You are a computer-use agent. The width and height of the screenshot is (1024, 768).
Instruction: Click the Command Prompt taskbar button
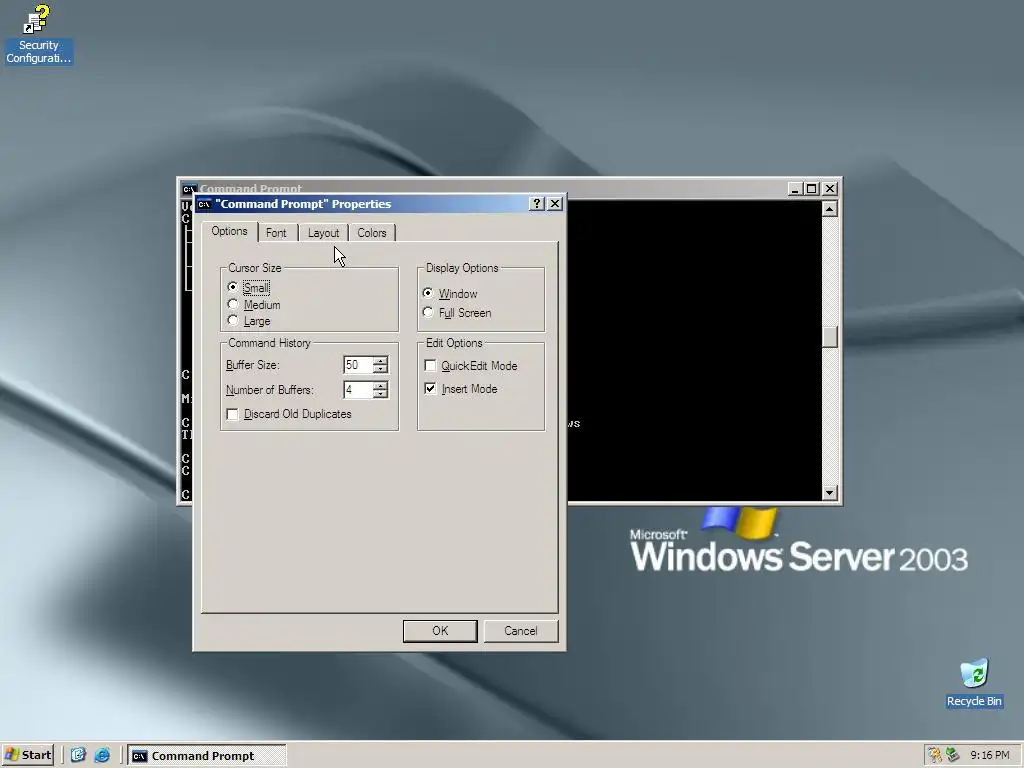(206, 756)
